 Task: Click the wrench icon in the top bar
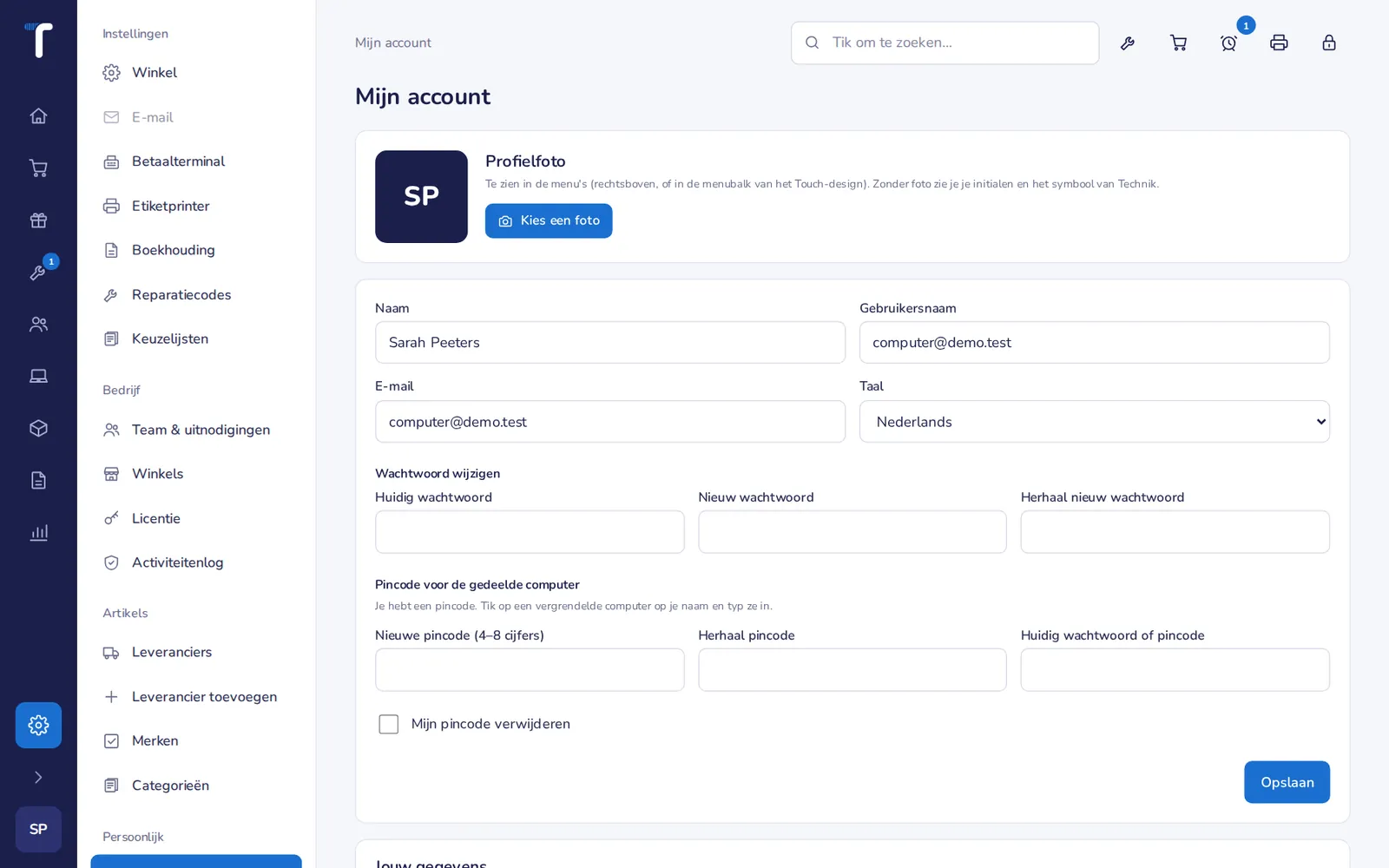[x=1128, y=43]
